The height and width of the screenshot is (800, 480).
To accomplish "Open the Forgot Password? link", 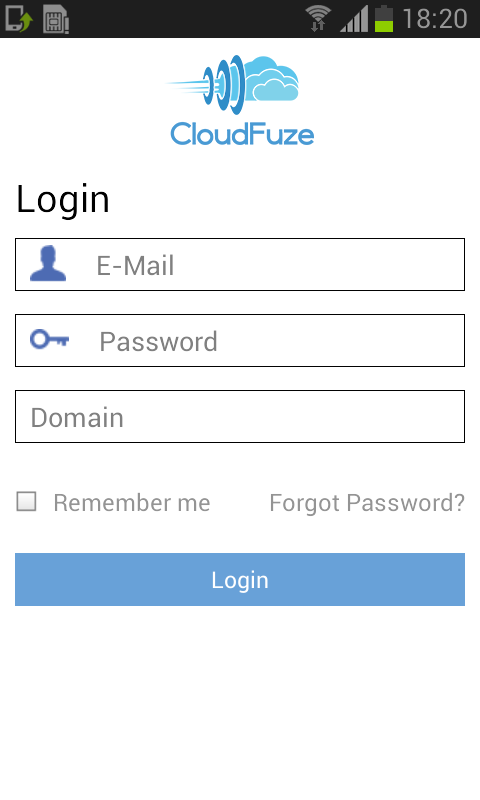I will tap(367, 503).
